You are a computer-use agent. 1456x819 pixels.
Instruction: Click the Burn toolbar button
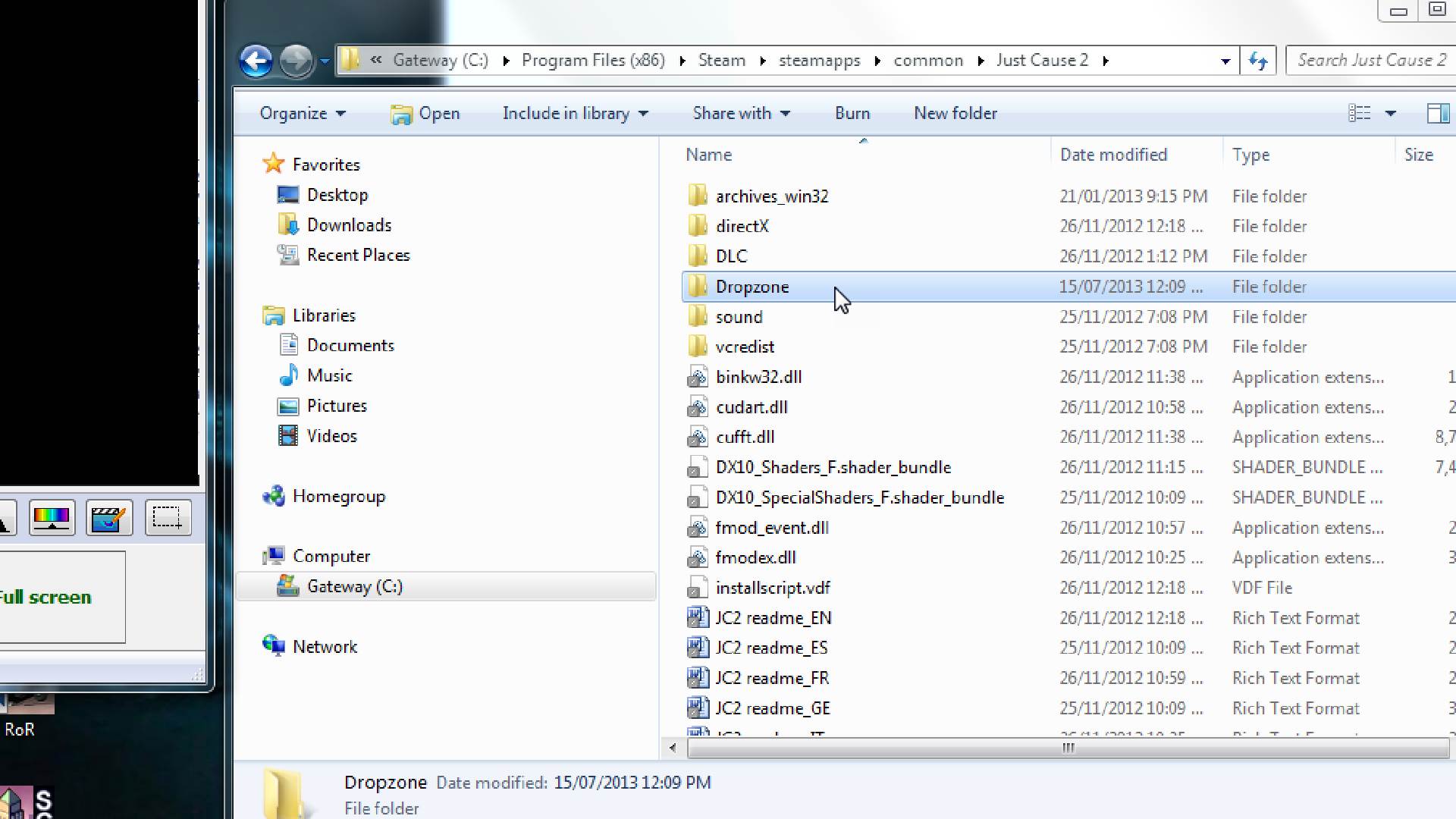point(852,114)
